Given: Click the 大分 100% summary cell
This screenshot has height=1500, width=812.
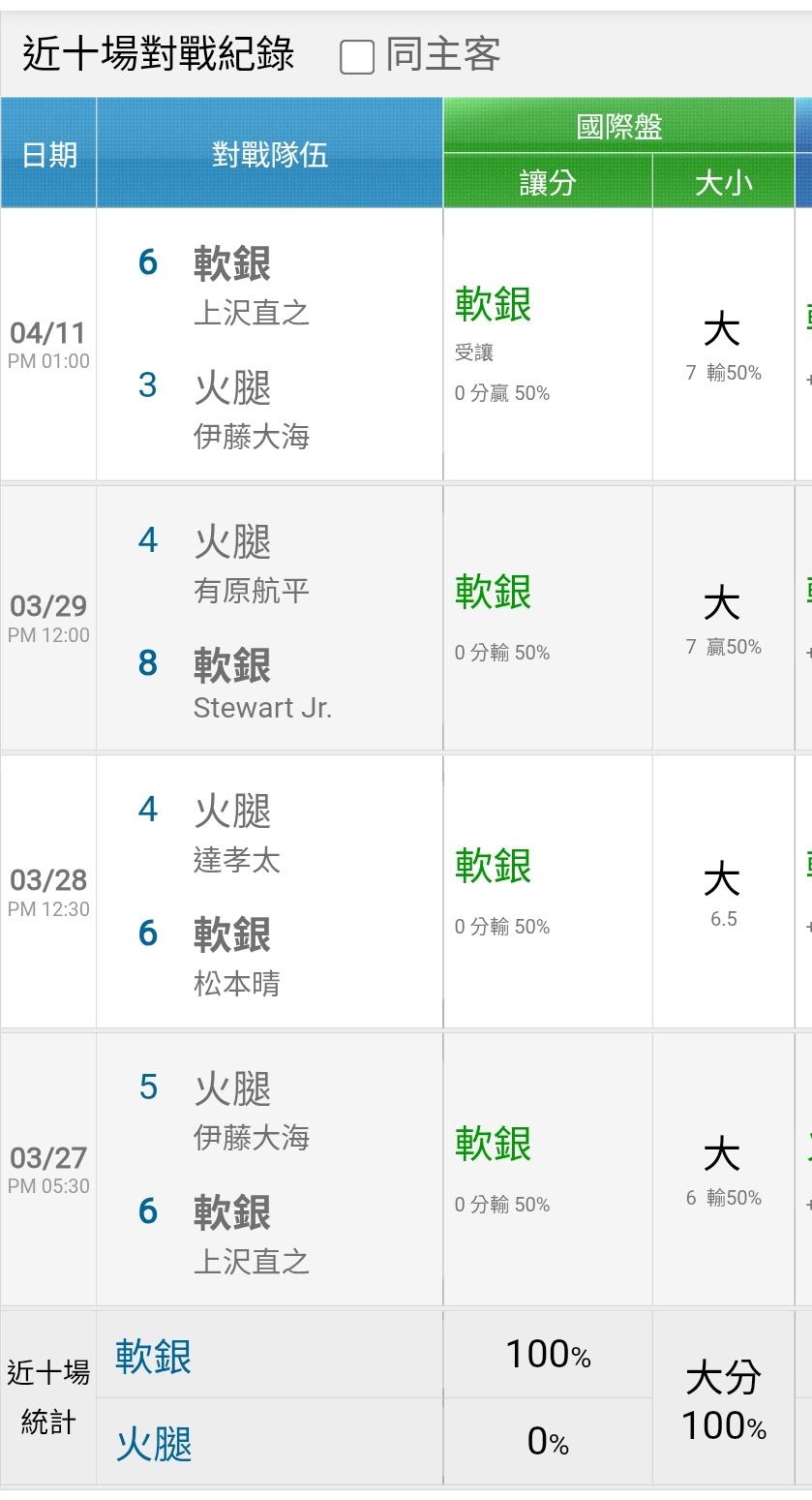Looking at the screenshot, I should (x=723, y=1400).
